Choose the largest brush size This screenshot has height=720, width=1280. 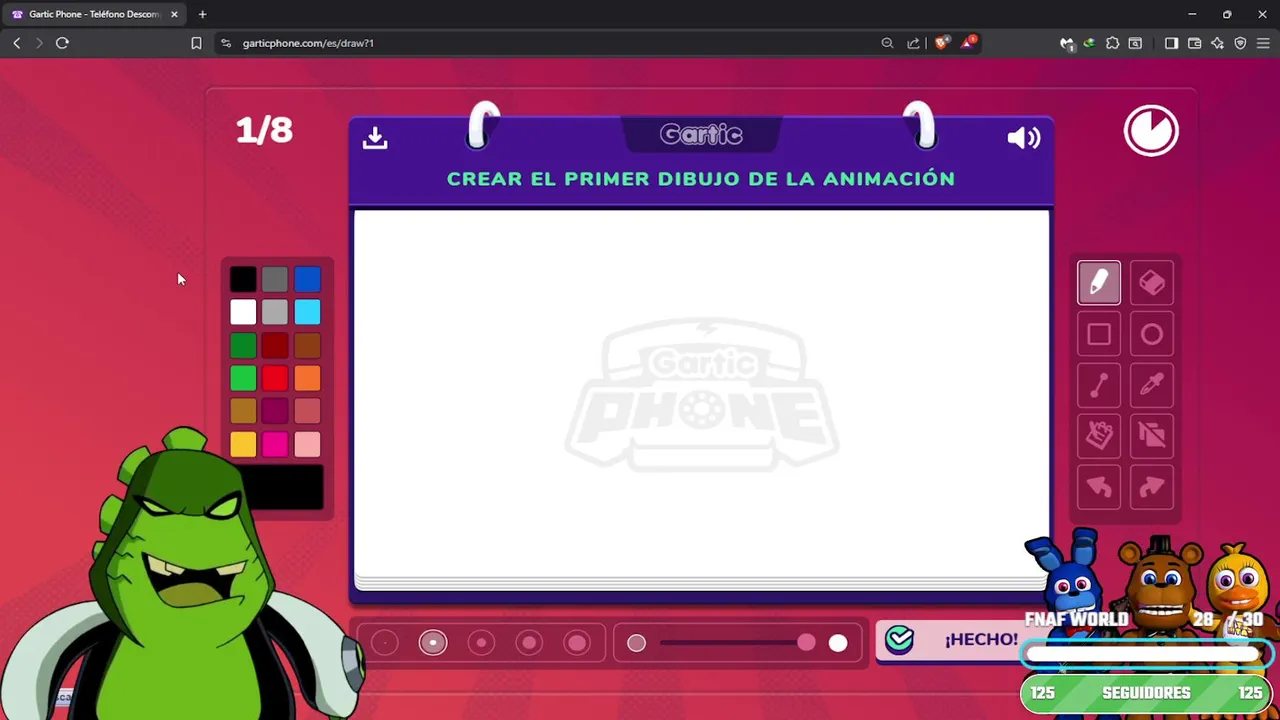[x=577, y=643]
